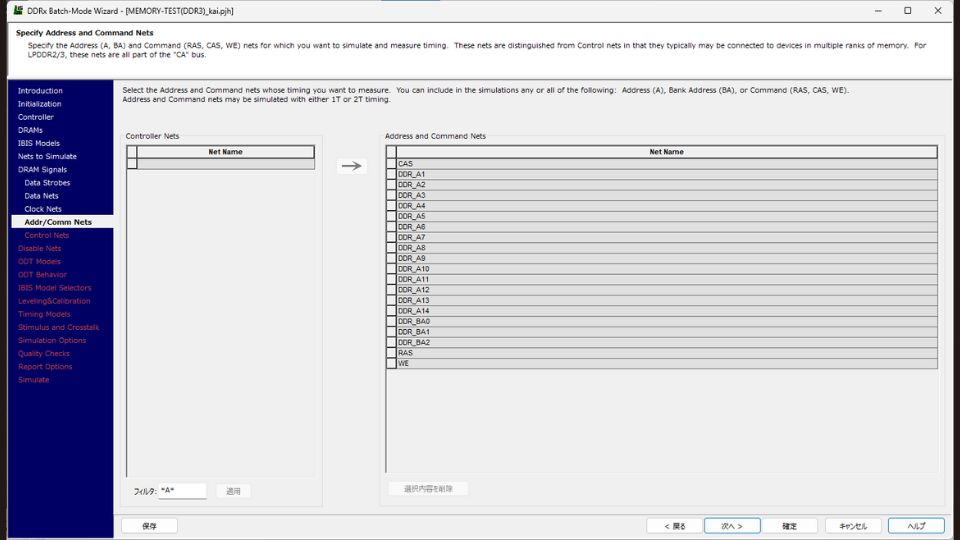The height and width of the screenshot is (540, 960).
Task: Click the DDRx wizard app icon in title bar
Action: pyautogui.click(x=18, y=10)
